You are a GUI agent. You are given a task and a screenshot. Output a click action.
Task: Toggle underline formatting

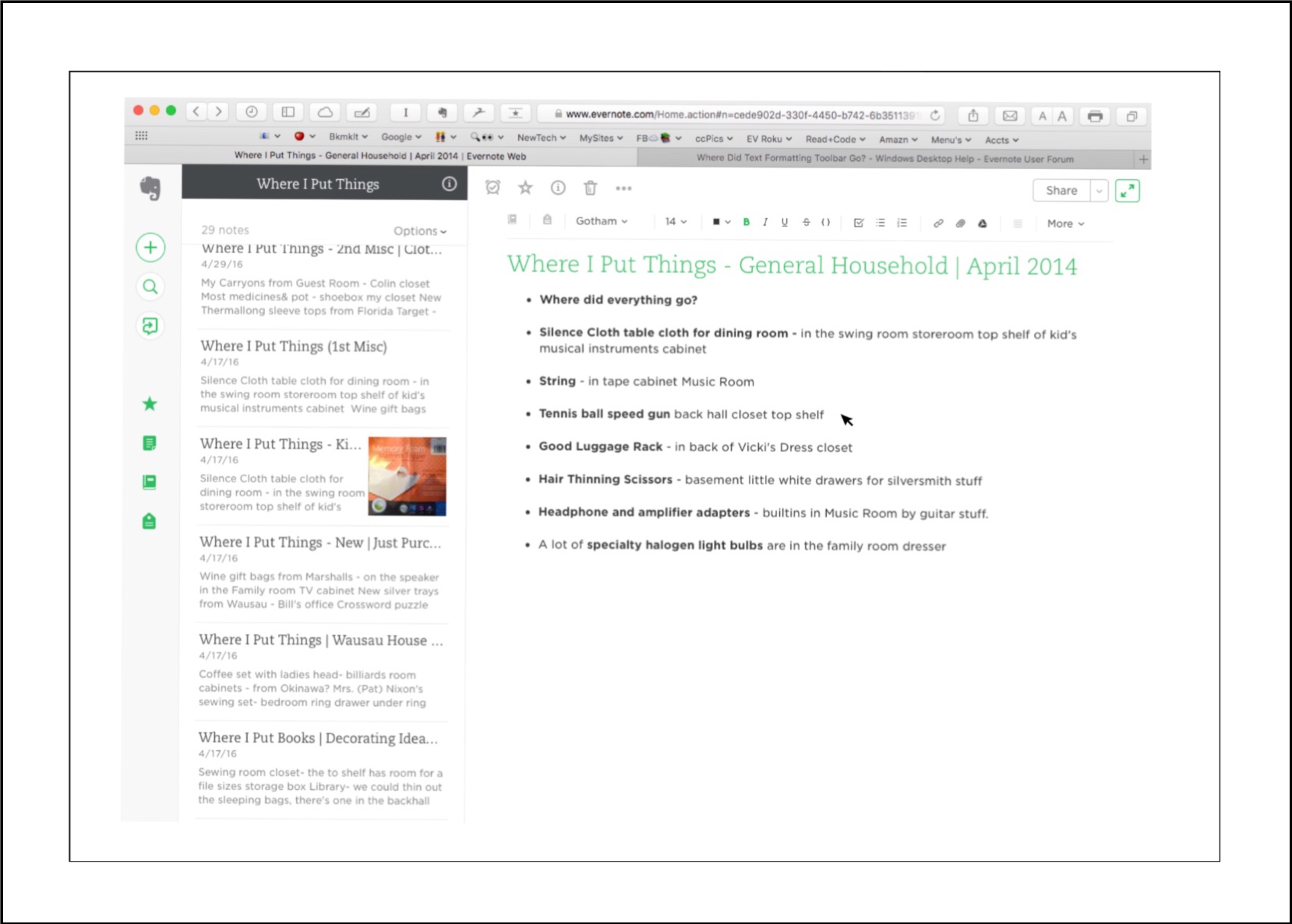pos(784,222)
